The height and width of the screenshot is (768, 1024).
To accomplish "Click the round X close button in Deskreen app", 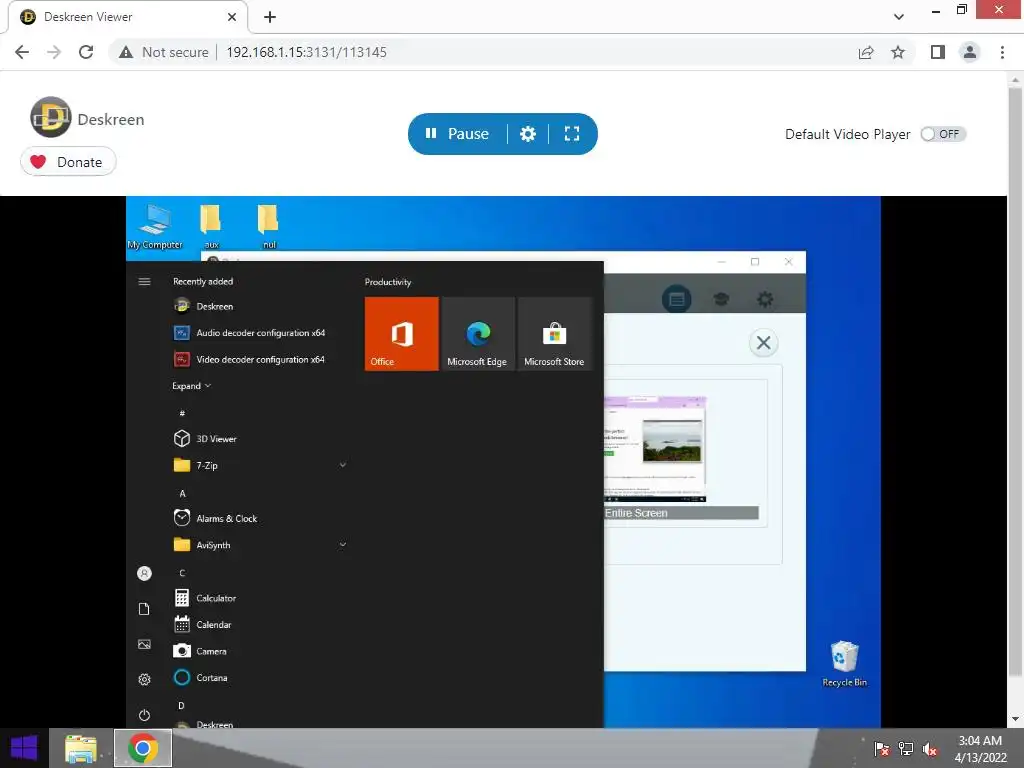I will click(x=763, y=343).
